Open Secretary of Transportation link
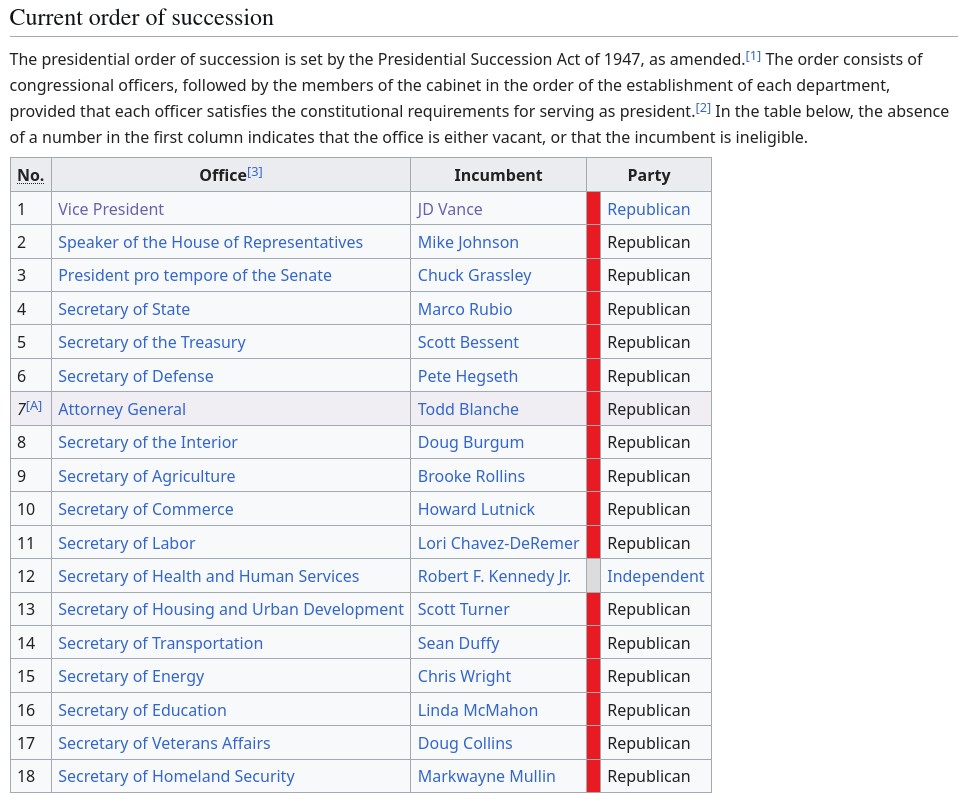 point(161,643)
